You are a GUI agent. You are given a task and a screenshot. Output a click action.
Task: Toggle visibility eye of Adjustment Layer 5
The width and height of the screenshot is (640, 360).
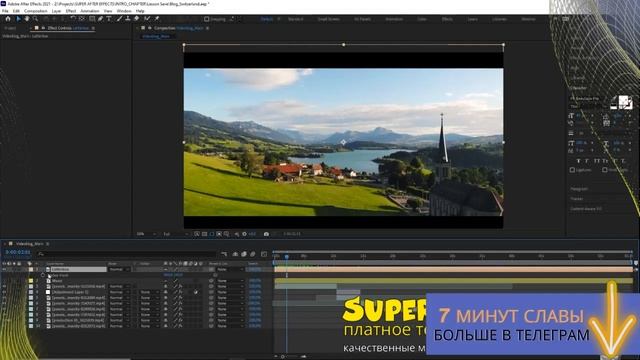(4, 292)
